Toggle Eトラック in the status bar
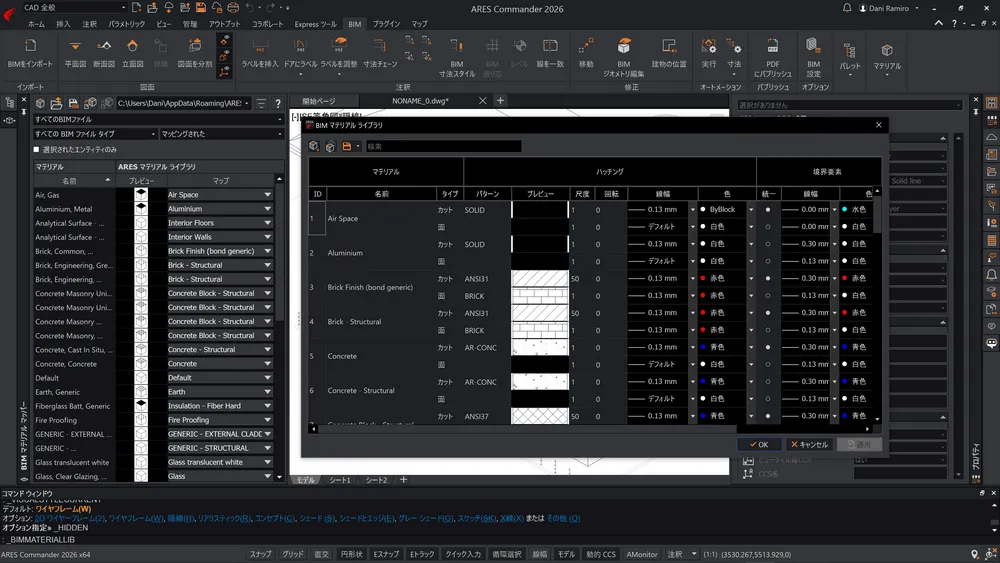 [x=422, y=554]
